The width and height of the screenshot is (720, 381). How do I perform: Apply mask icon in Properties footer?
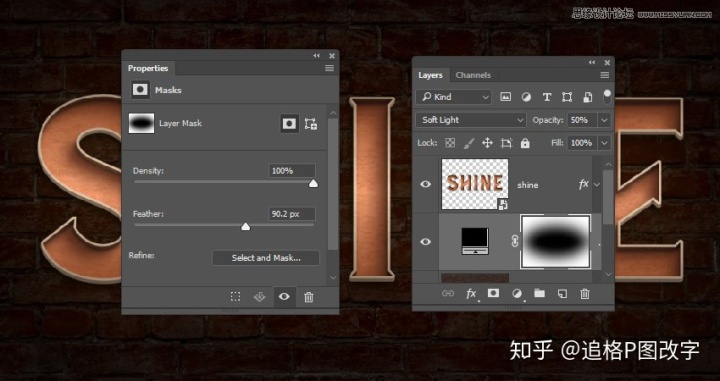point(259,297)
